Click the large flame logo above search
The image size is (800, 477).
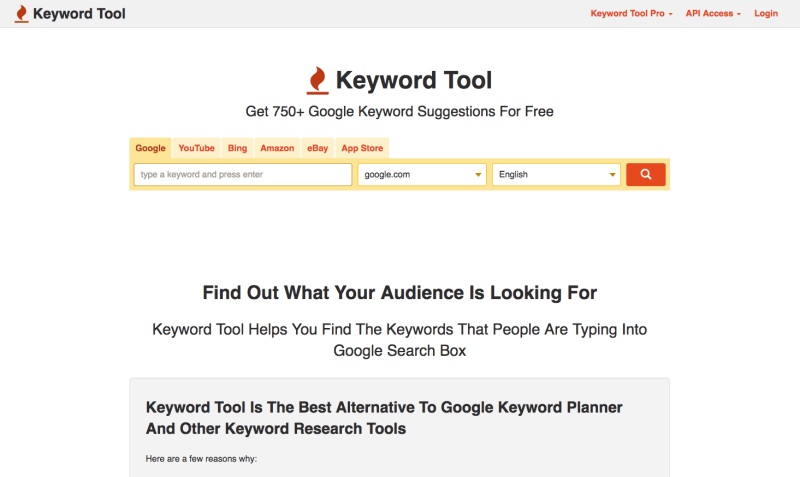(317, 81)
